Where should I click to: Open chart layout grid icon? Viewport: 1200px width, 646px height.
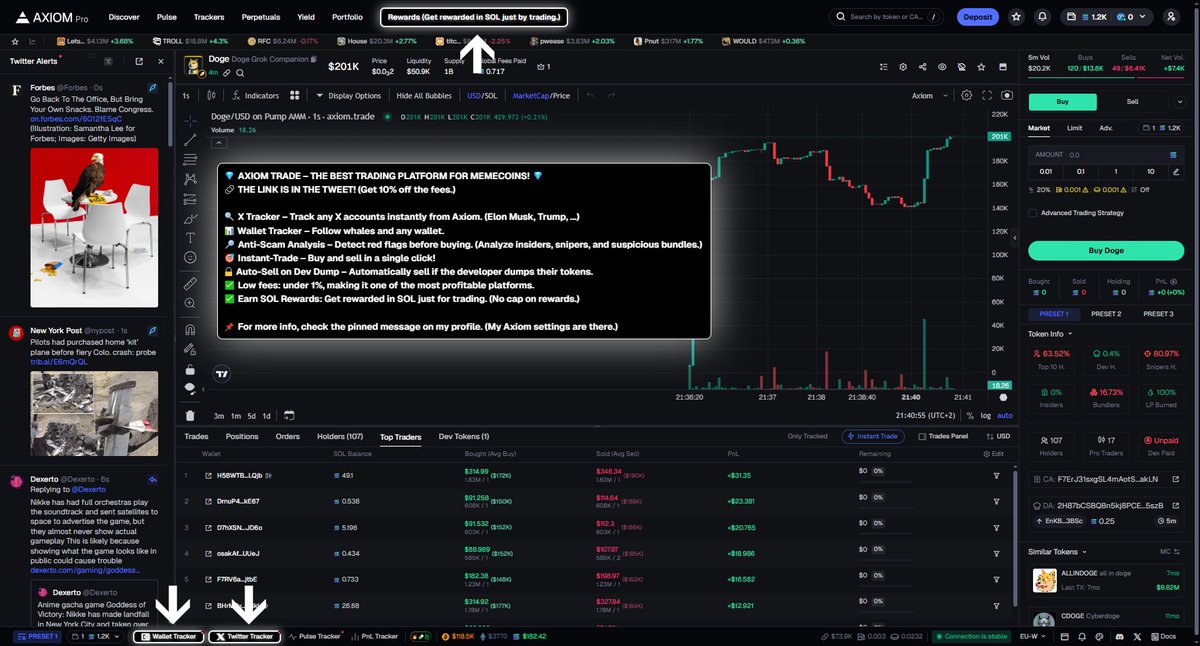(x=295, y=95)
